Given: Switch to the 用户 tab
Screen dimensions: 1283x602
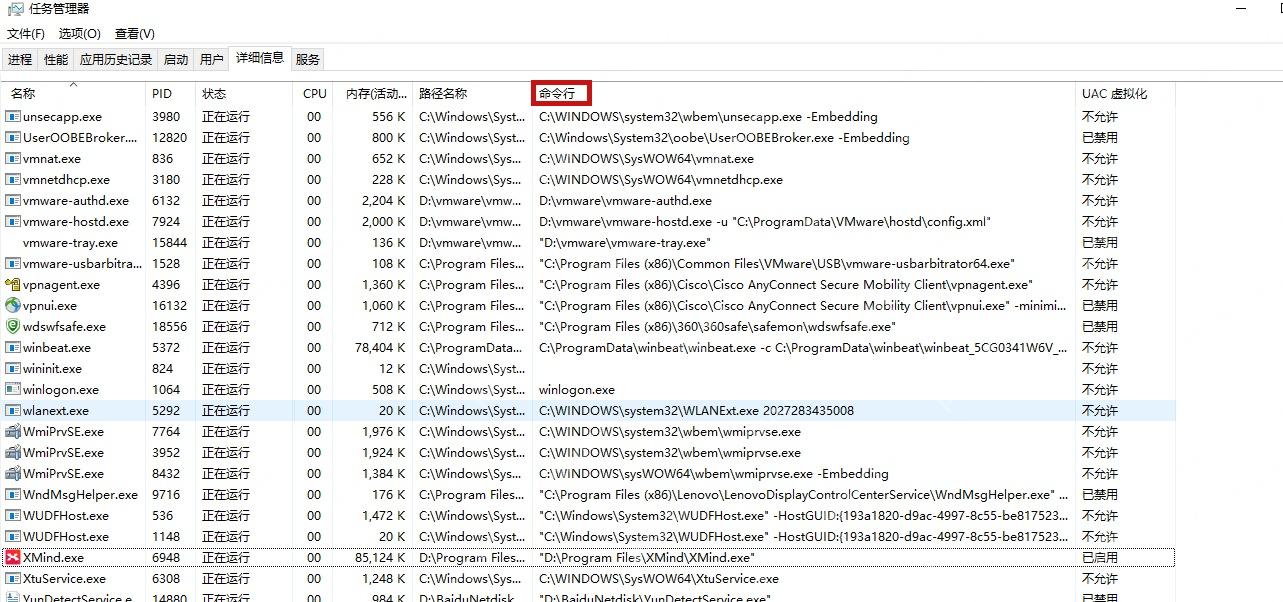Looking at the screenshot, I should [212, 60].
